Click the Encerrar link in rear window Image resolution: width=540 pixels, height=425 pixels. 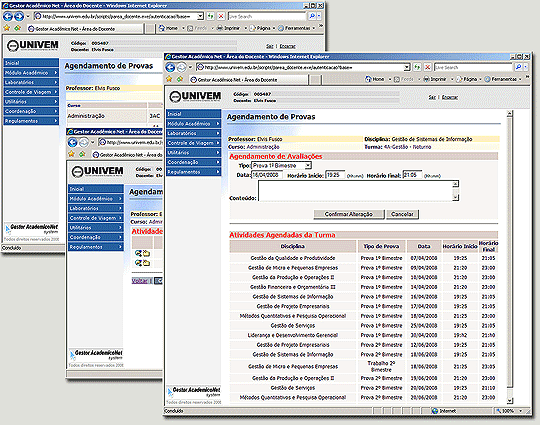coord(287,46)
